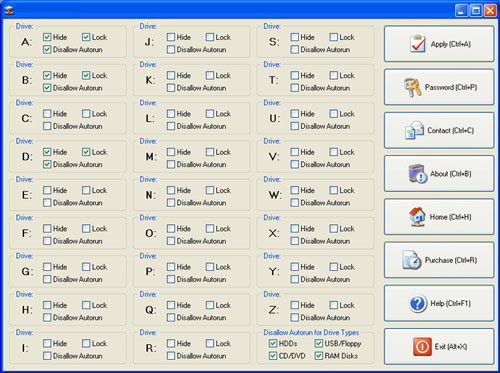Click the Help question mark icon
The image size is (500, 373).
click(417, 303)
